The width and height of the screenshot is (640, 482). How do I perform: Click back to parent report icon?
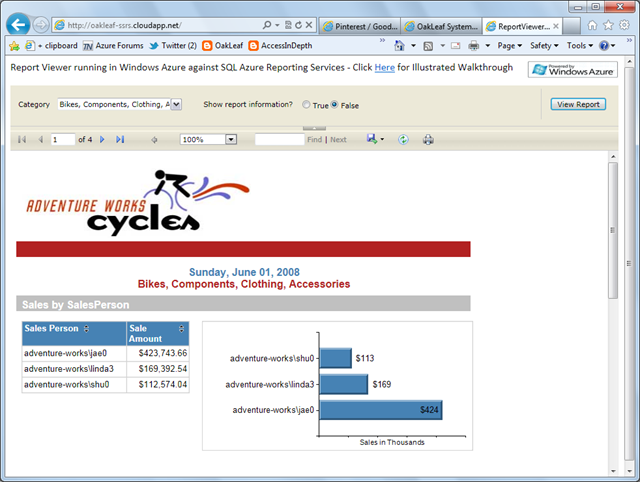tap(154, 140)
